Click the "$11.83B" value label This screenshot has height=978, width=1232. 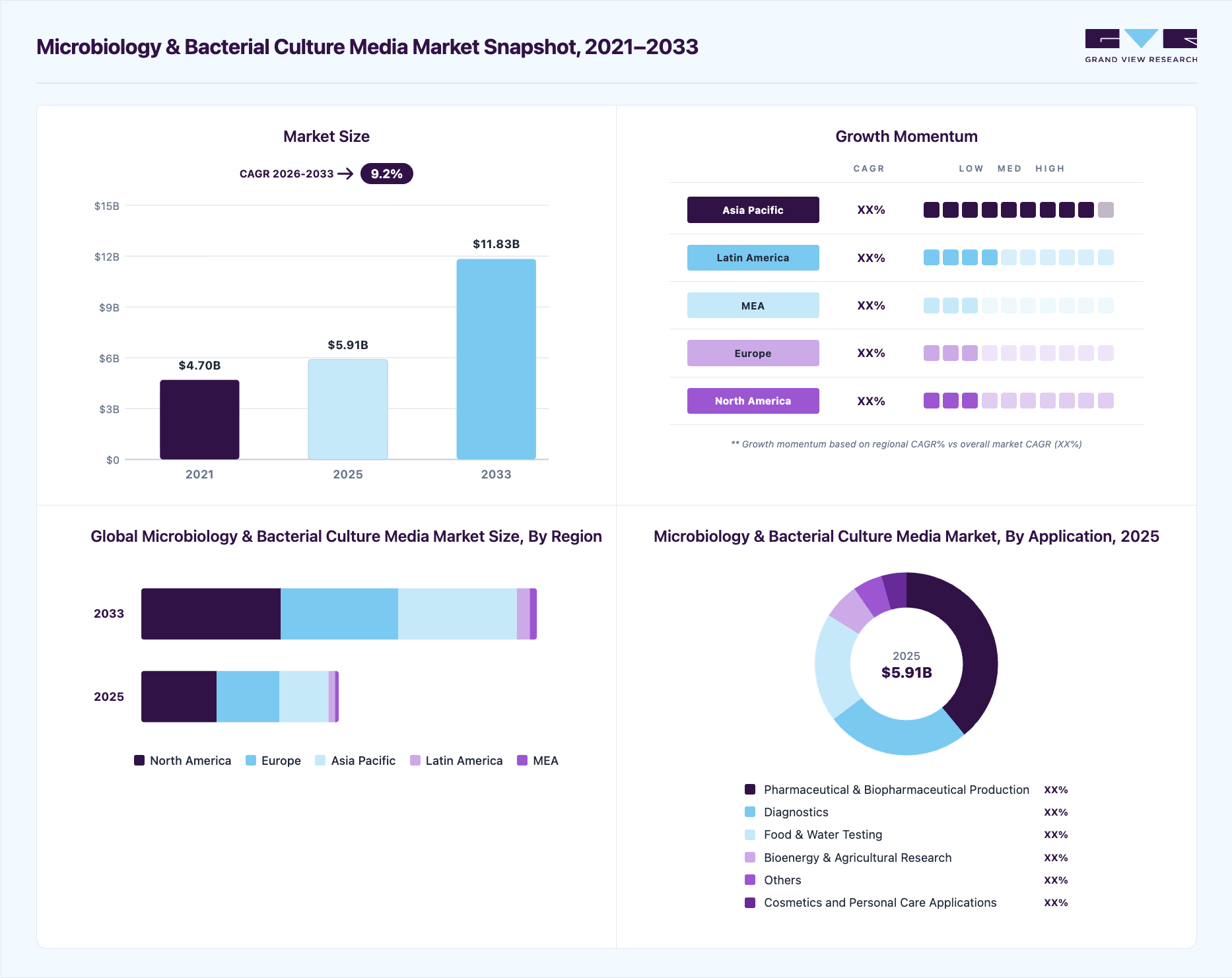[x=496, y=244]
